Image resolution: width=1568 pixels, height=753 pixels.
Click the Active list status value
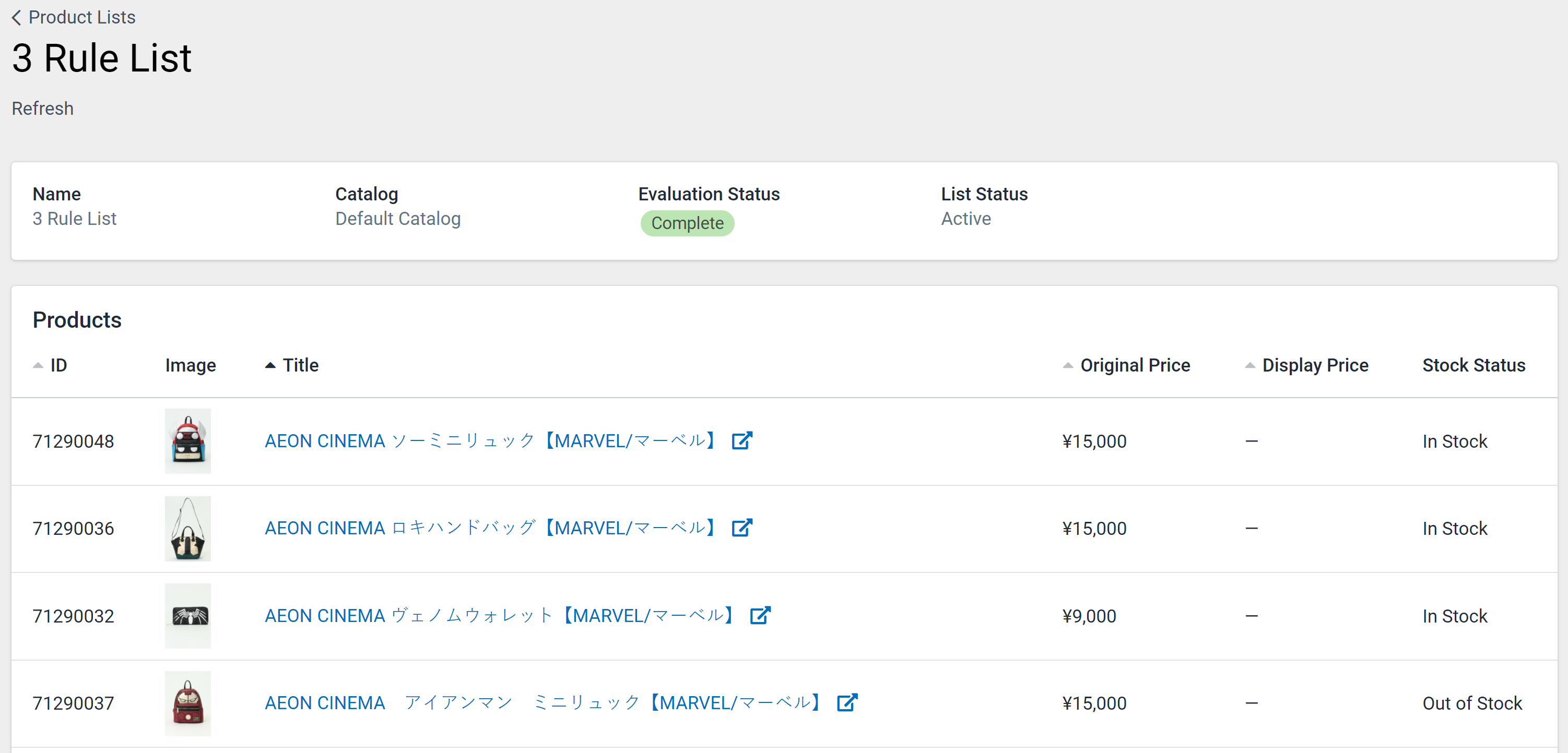coord(966,218)
